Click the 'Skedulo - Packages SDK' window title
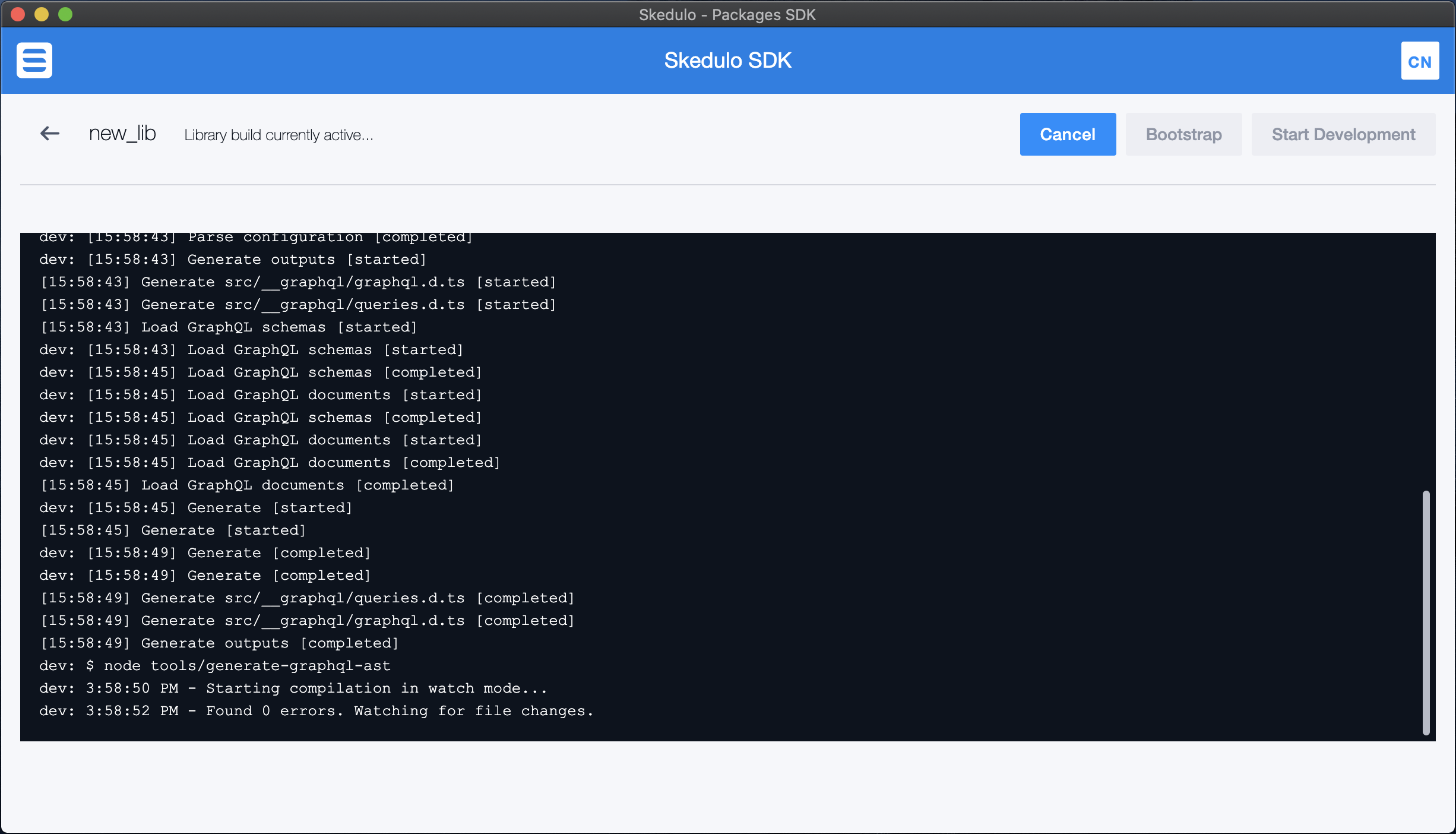Viewport: 1456px width, 834px height. click(727, 15)
